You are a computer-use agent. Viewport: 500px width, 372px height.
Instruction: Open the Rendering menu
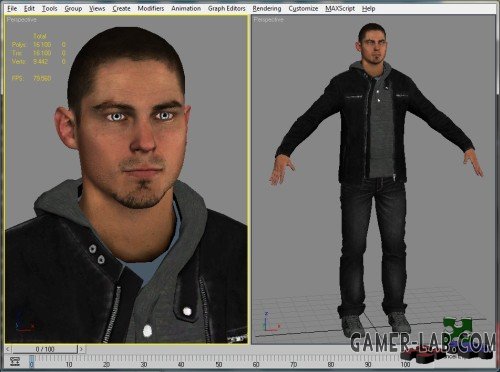[267, 8]
